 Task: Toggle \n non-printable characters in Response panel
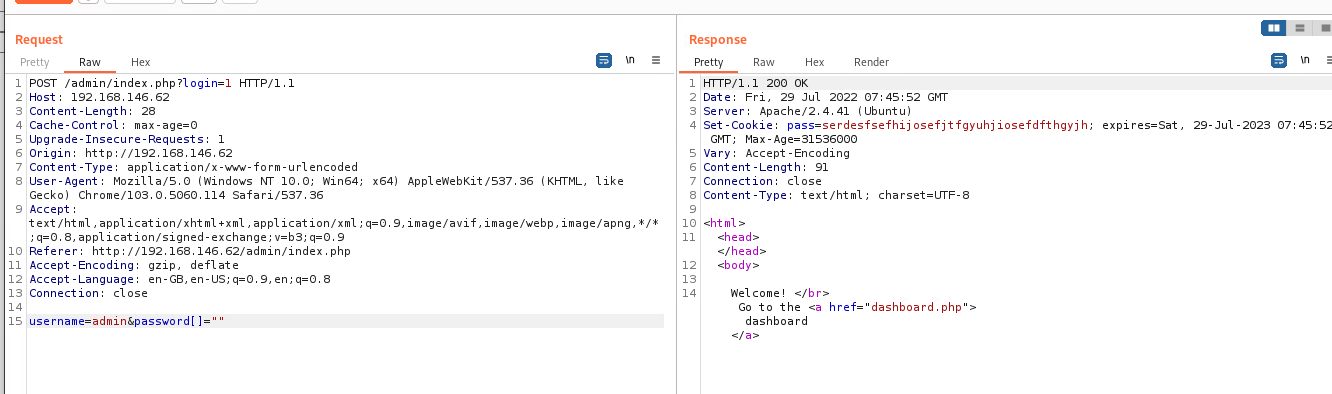pos(1305,61)
